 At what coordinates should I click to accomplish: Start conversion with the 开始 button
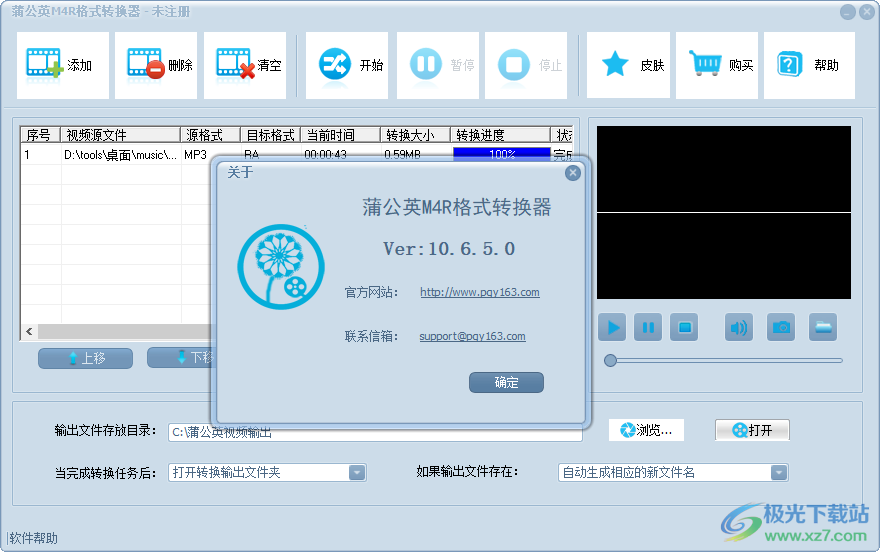[x=347, y=65]
